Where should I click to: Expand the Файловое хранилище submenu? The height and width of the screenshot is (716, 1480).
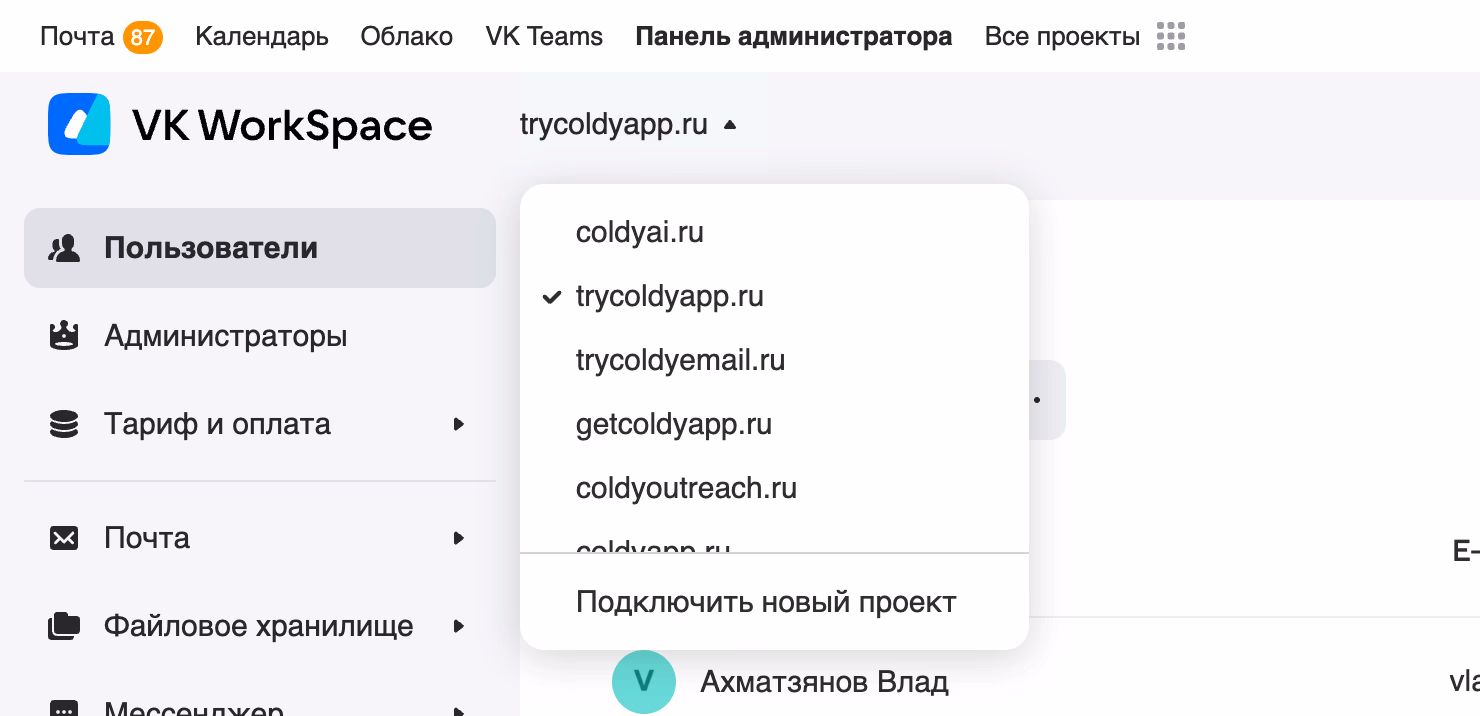point(459,626)
